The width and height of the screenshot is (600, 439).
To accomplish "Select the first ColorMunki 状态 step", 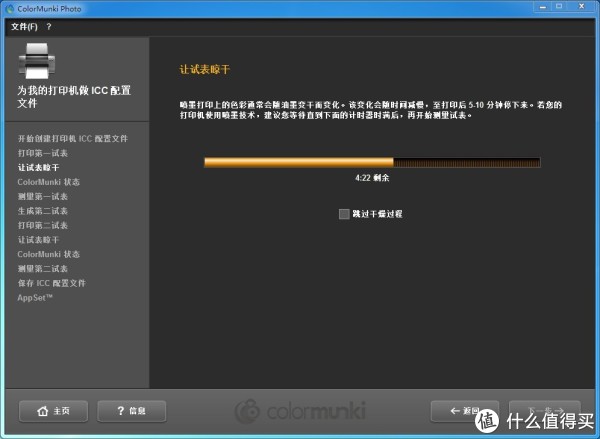I will click(x=49, y=182).
